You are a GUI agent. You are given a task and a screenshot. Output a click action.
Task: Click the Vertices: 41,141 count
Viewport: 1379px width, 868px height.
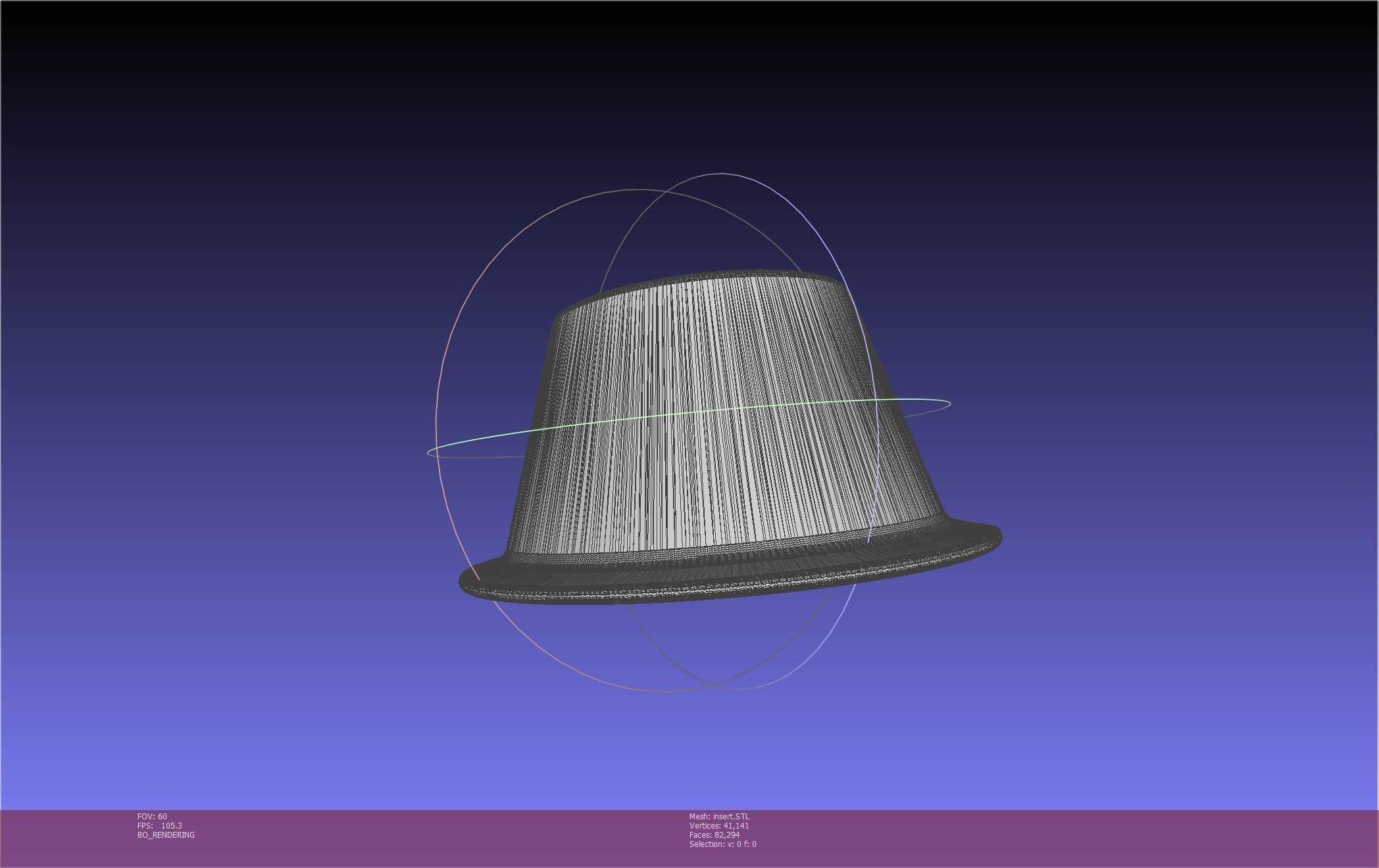[719, 825]
